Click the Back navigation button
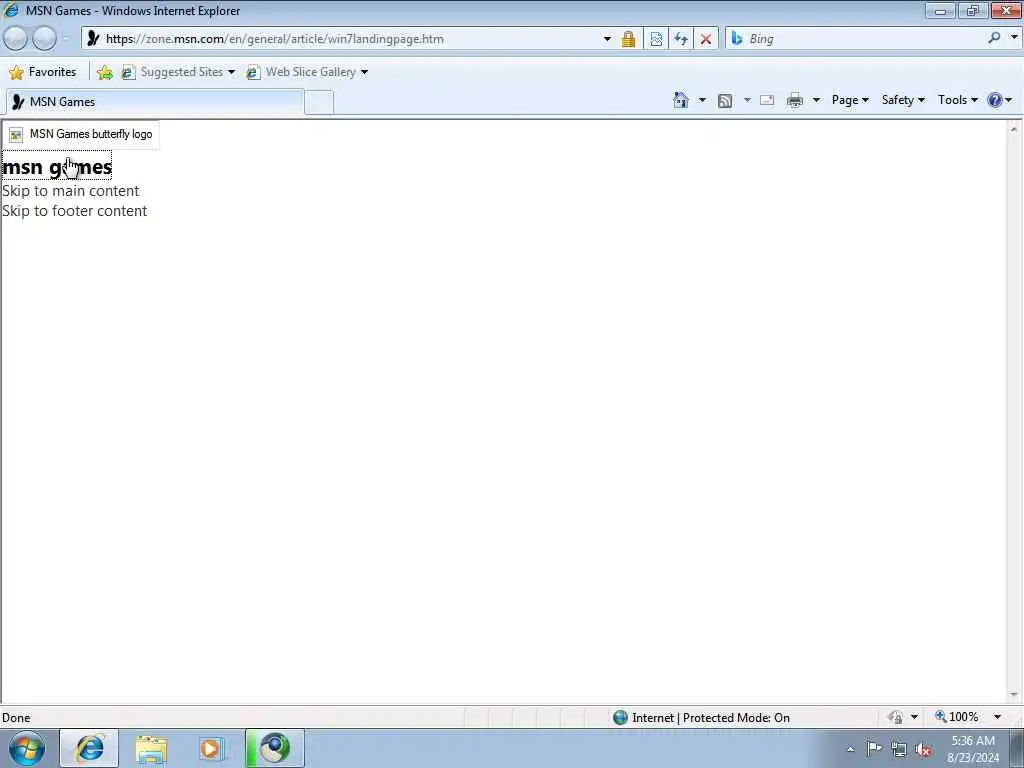The height and width of the screenshot is (768, 1024). tap(15, 39)
